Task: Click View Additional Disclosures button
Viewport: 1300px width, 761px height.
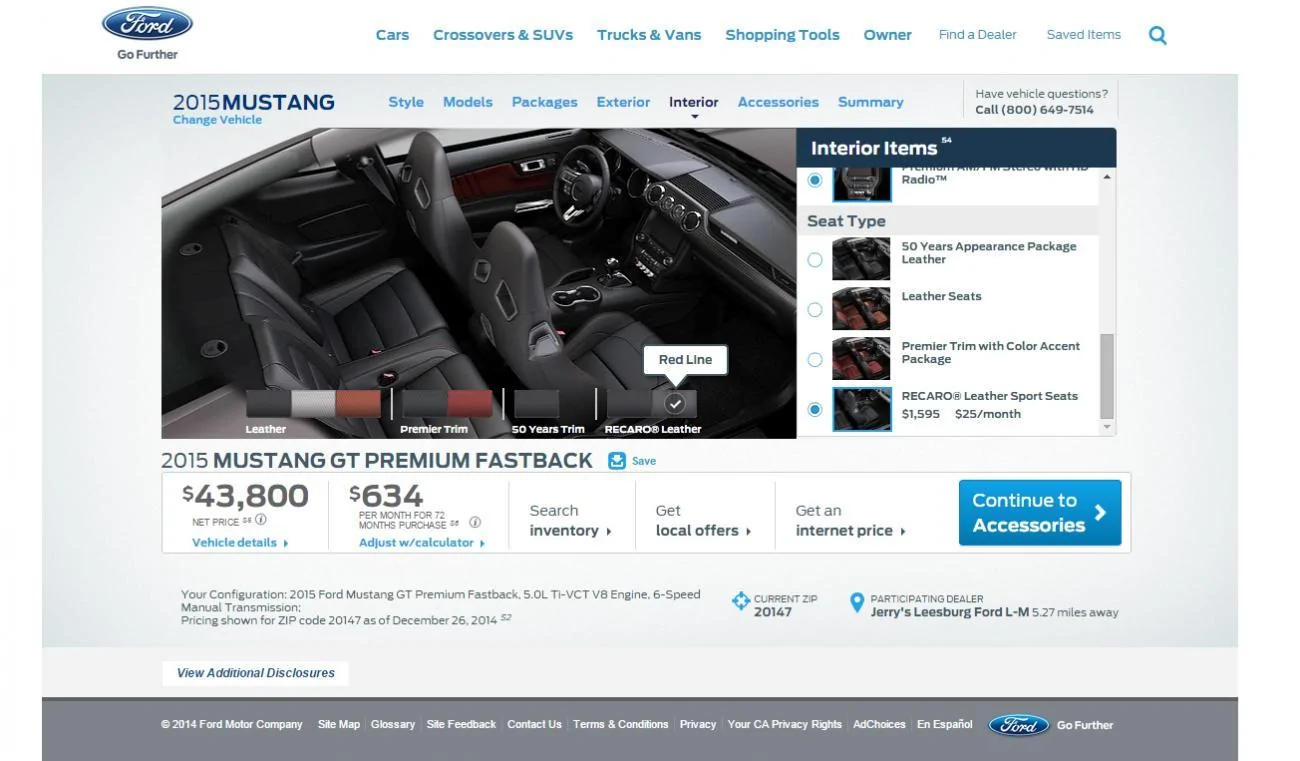Action: 256,673
